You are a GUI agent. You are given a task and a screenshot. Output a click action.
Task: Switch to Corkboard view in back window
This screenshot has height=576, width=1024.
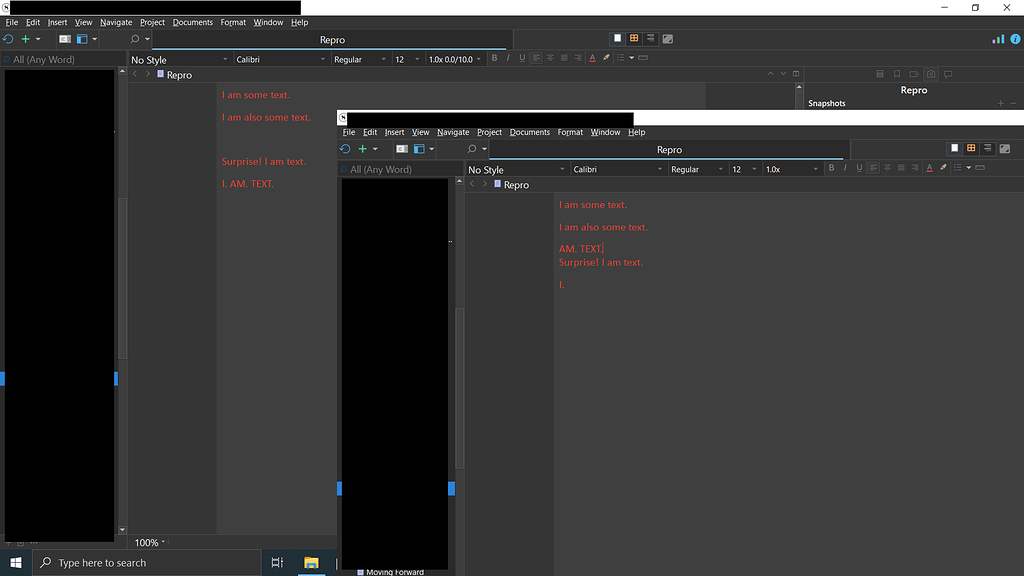point(633,39)
